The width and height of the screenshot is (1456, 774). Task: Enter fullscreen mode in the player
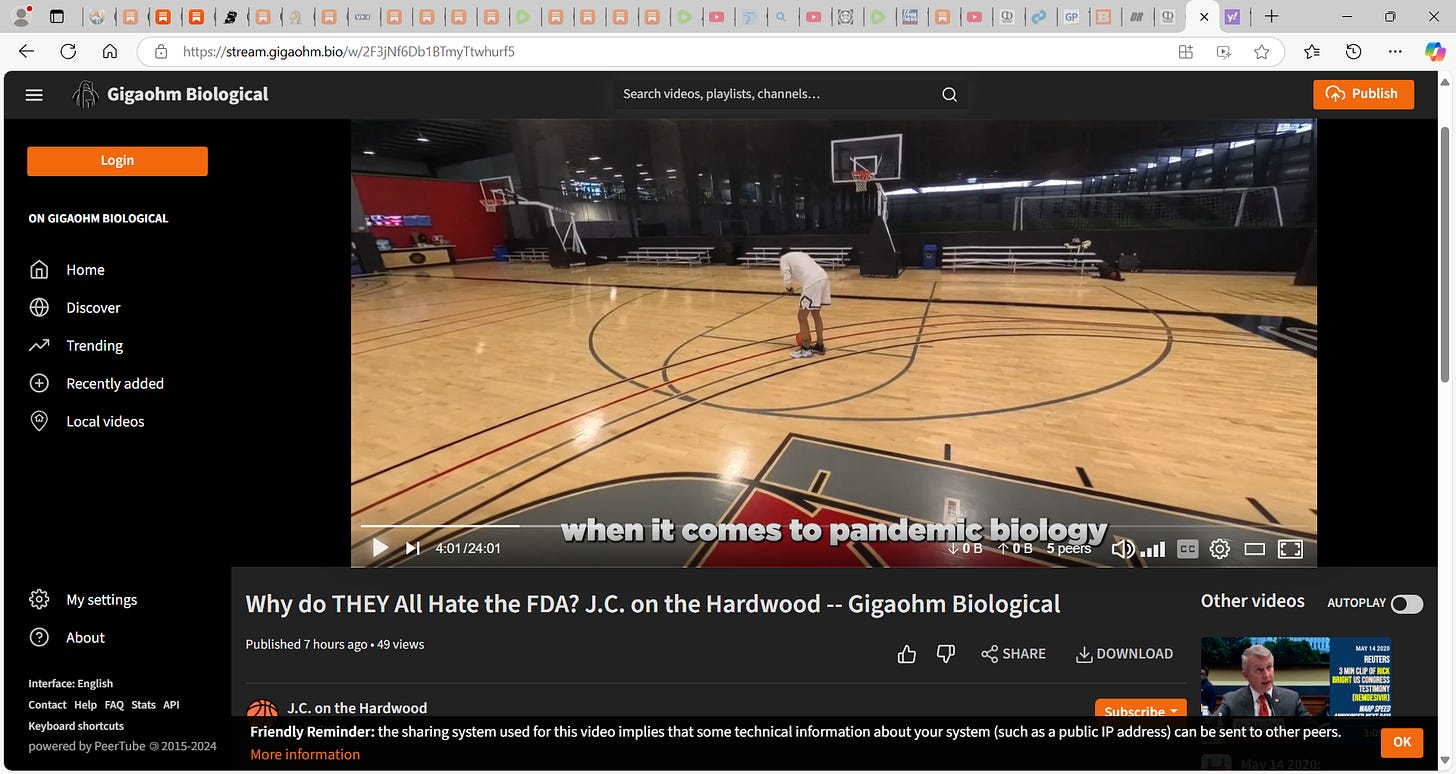tap(1290, 549)
